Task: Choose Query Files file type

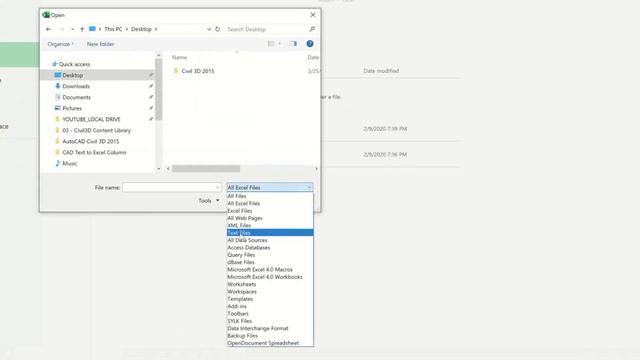Action: click(x=270, y=255)
